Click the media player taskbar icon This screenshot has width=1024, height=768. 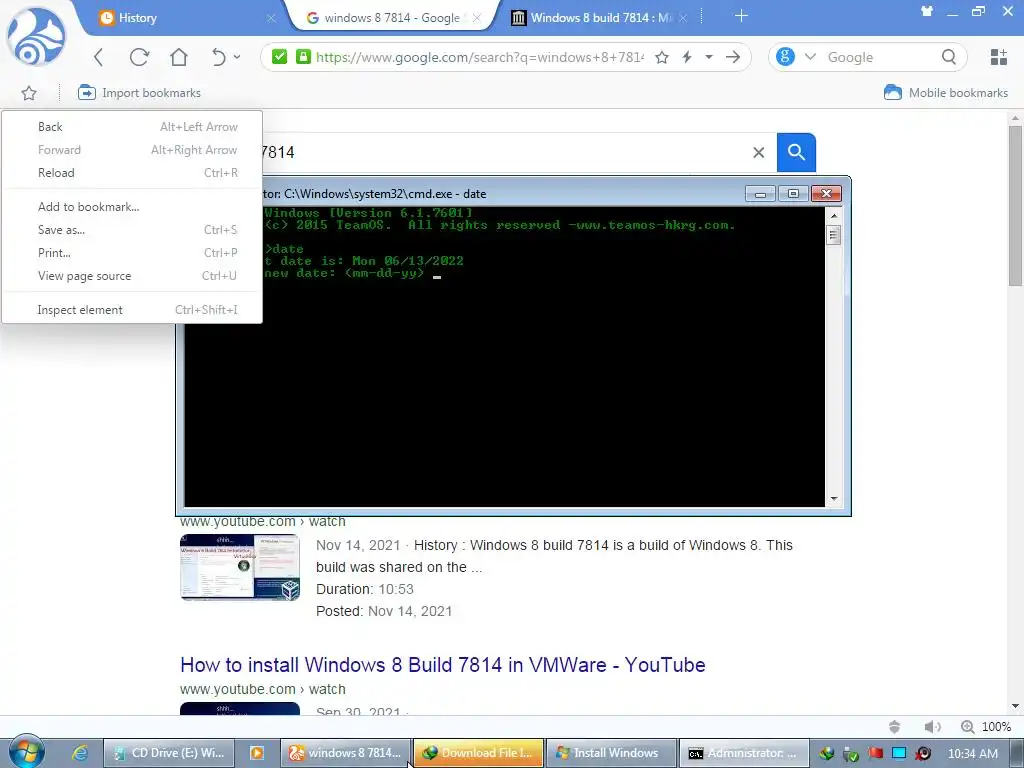coord(257,753)
